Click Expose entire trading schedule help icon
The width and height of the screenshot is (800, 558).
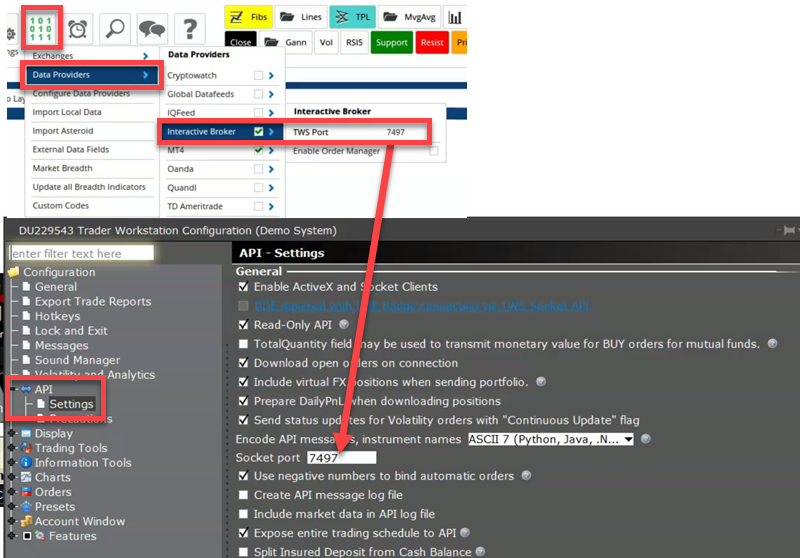[464, 532]
